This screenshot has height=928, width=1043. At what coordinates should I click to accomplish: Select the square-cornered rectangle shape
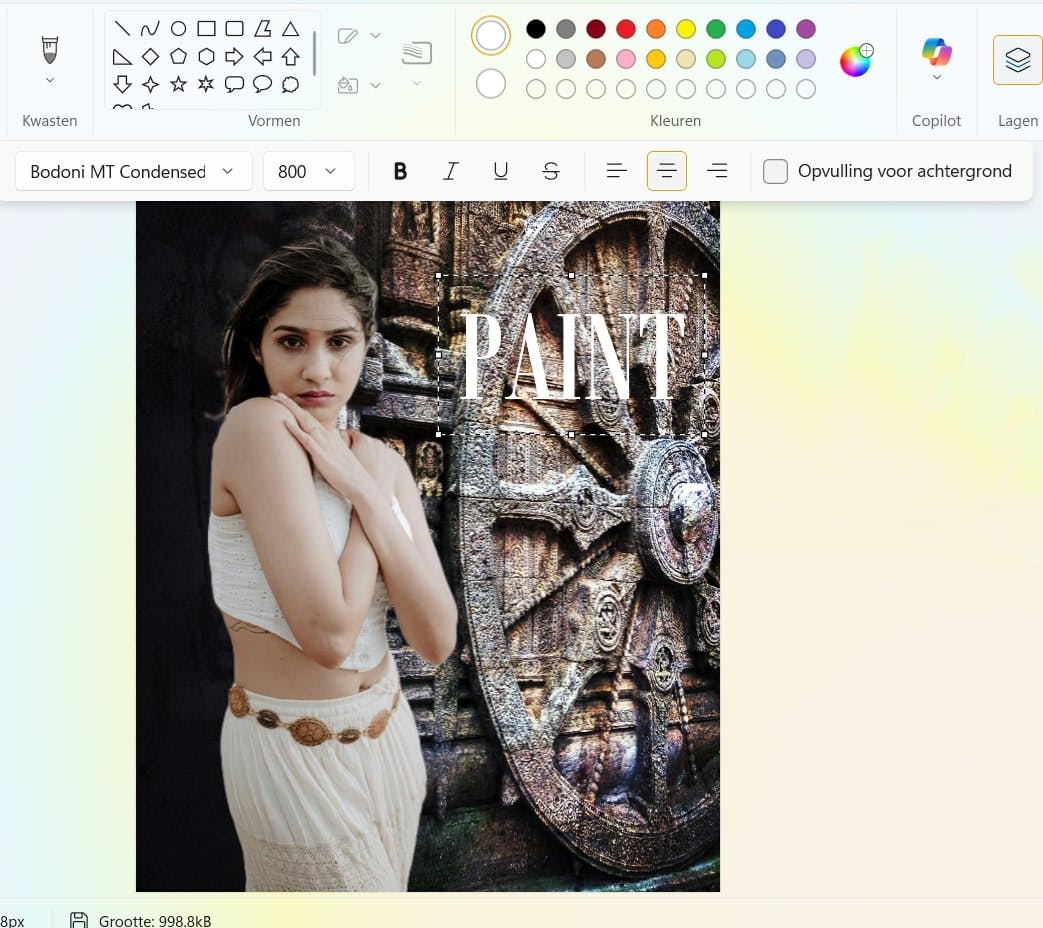[x=206, y=28]
